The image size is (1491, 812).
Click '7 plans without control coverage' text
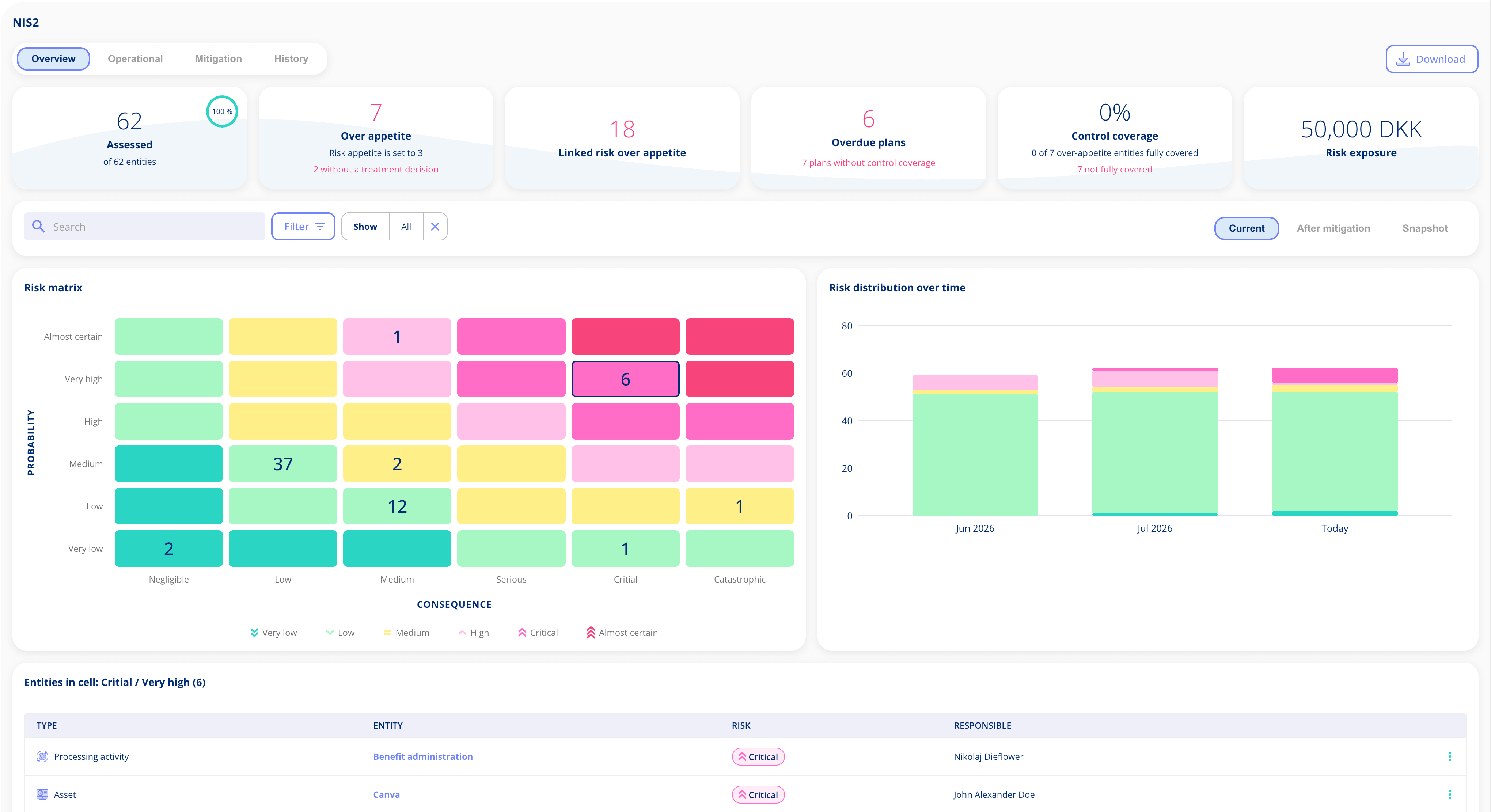click(868, 163)
